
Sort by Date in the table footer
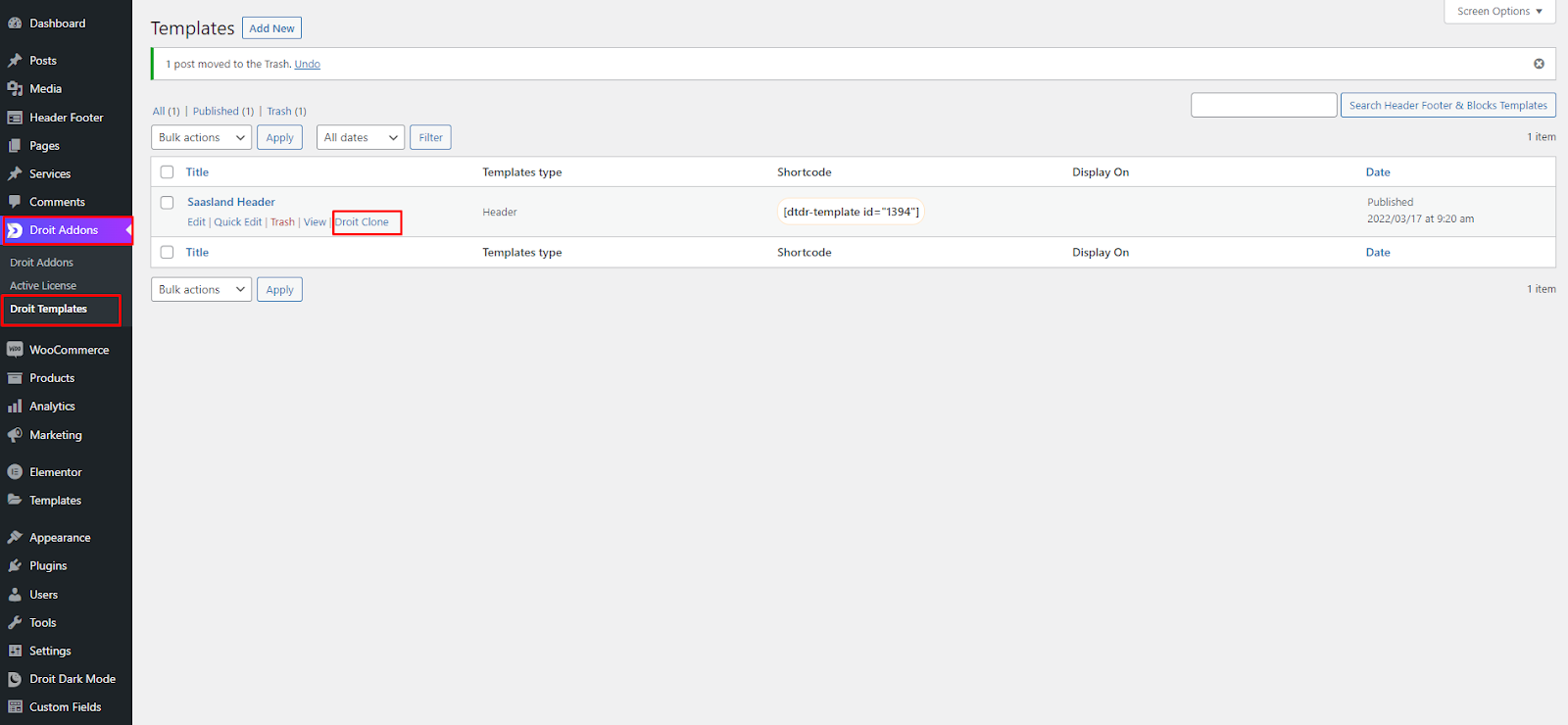pos(1378,253)
